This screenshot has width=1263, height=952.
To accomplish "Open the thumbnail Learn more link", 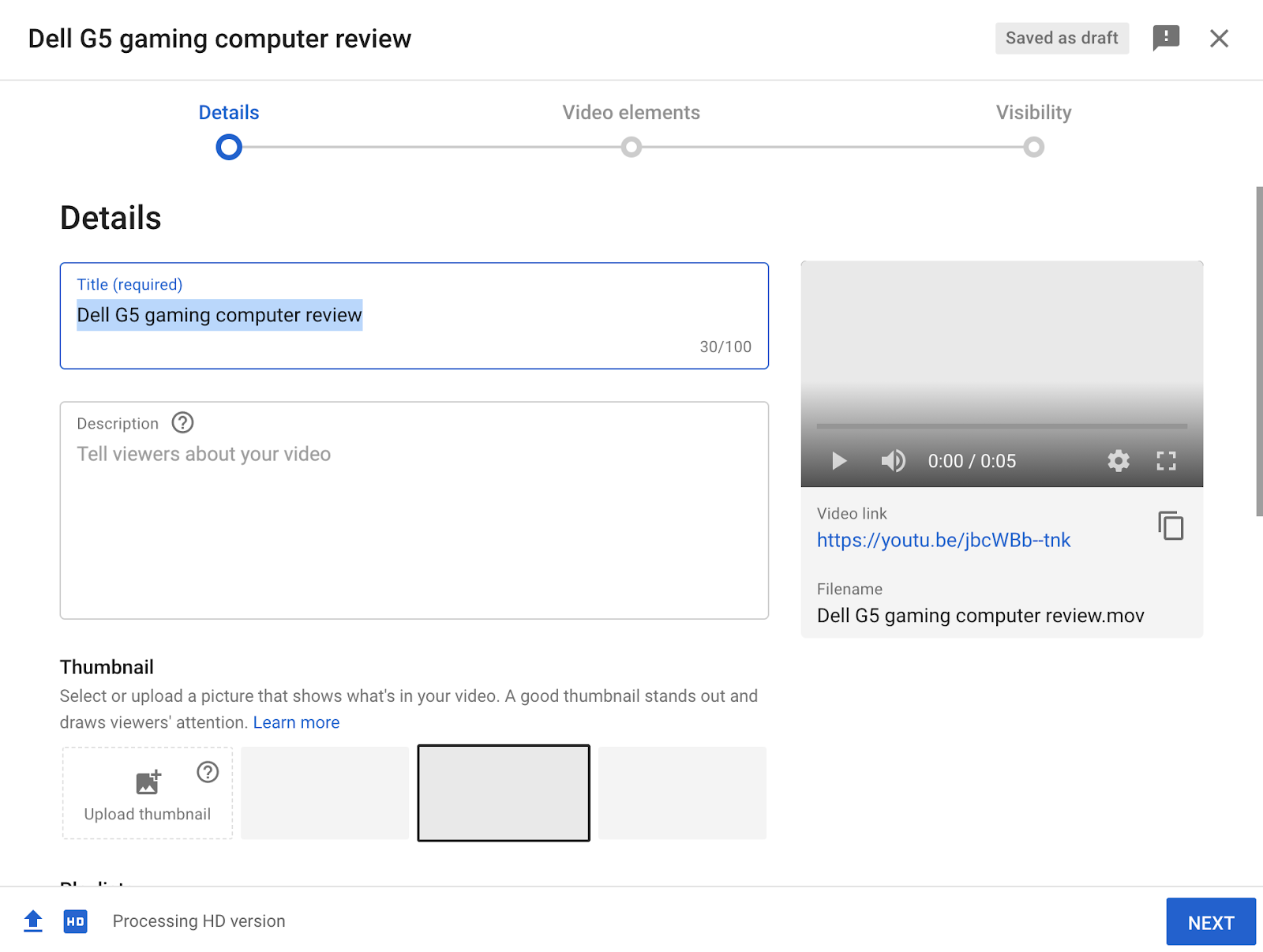I will (296, 722).
